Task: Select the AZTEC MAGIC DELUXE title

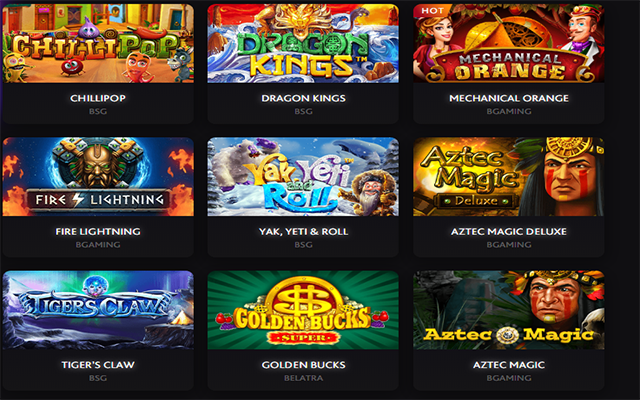Action: click(x=509, y=231)
